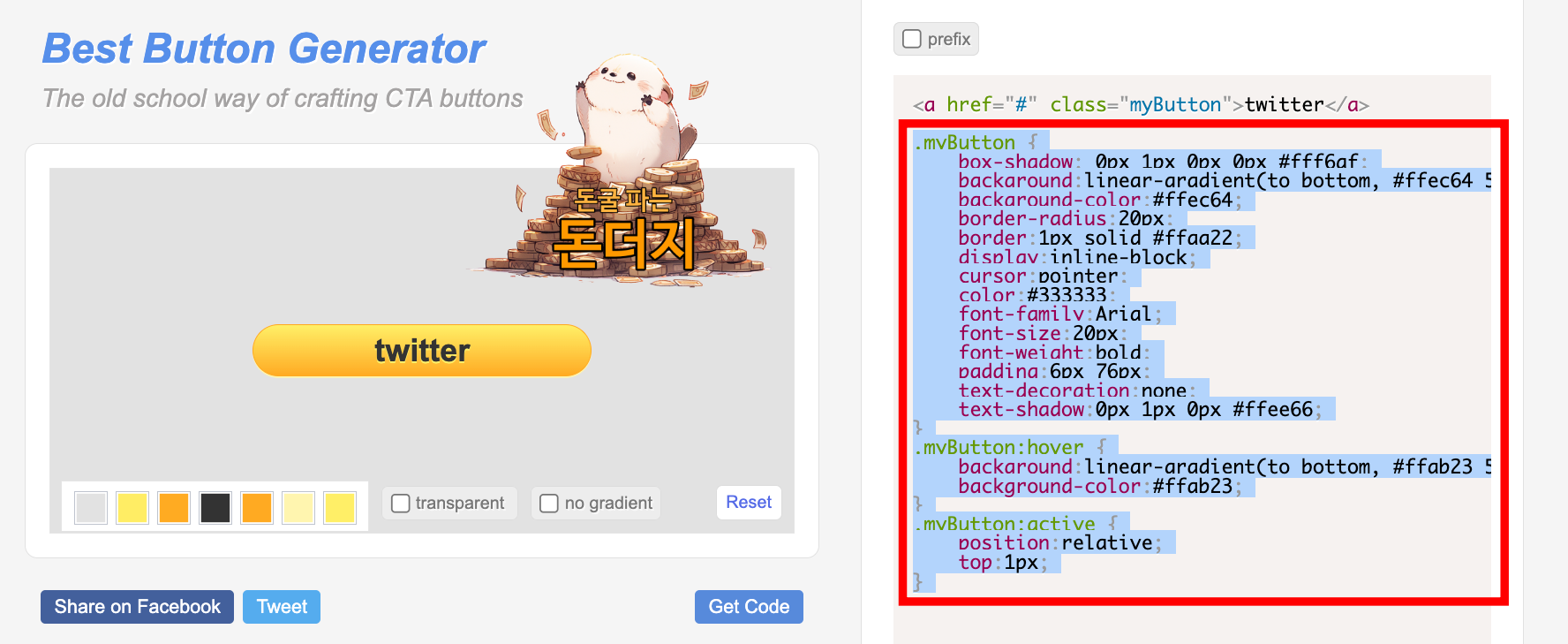
Task: Enable the transparent checkbox
Action: (401, 503)
